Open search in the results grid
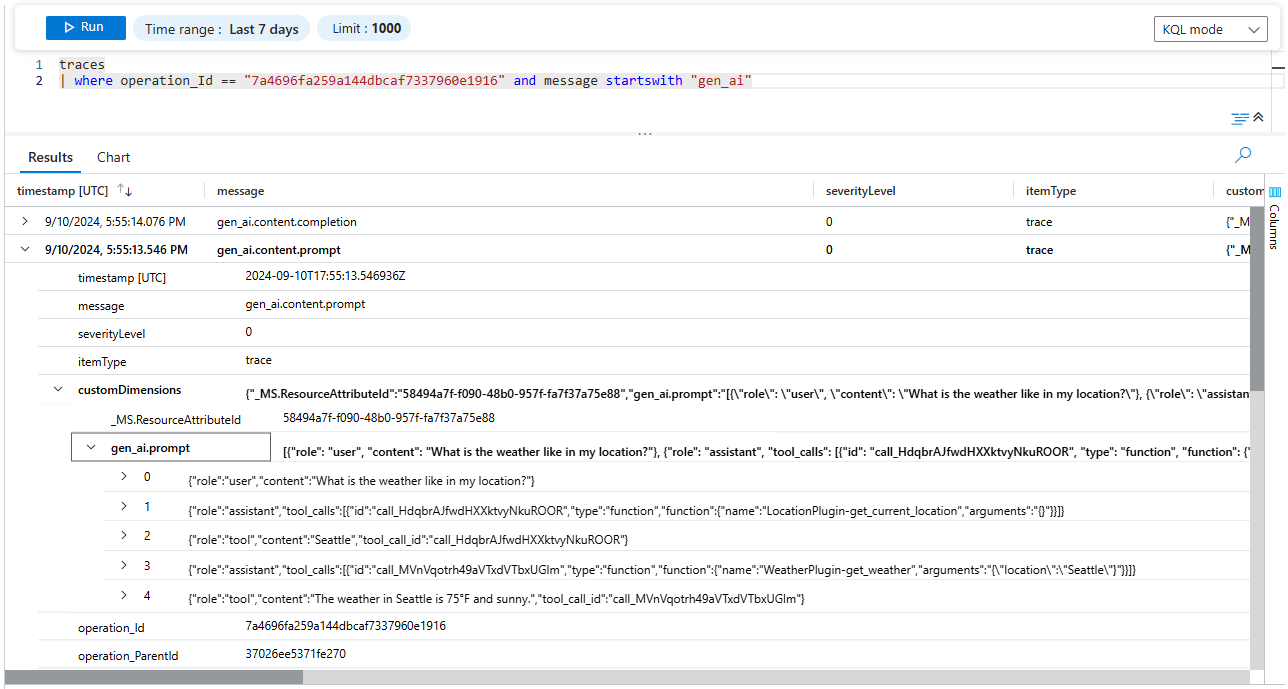The height and width of the screenshot is (689, 1288). point(1242,155)
